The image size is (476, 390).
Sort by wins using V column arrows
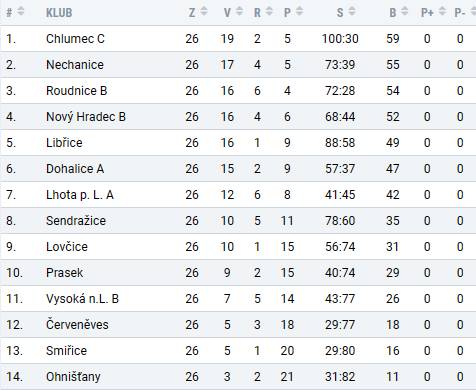click(239, 12)
